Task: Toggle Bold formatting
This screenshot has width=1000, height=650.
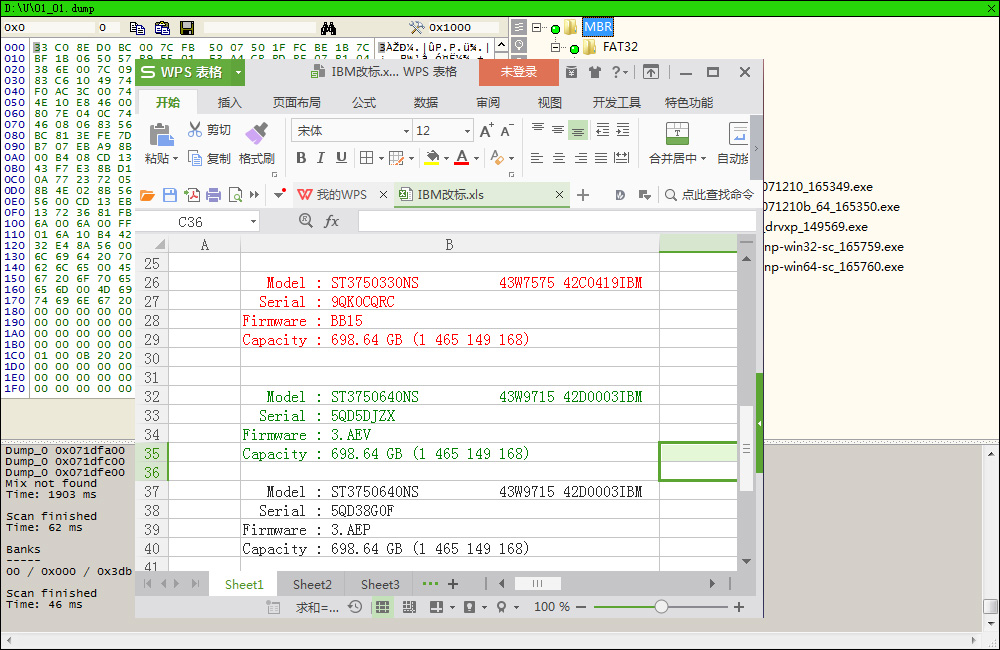Action: [x=301, y=158]
